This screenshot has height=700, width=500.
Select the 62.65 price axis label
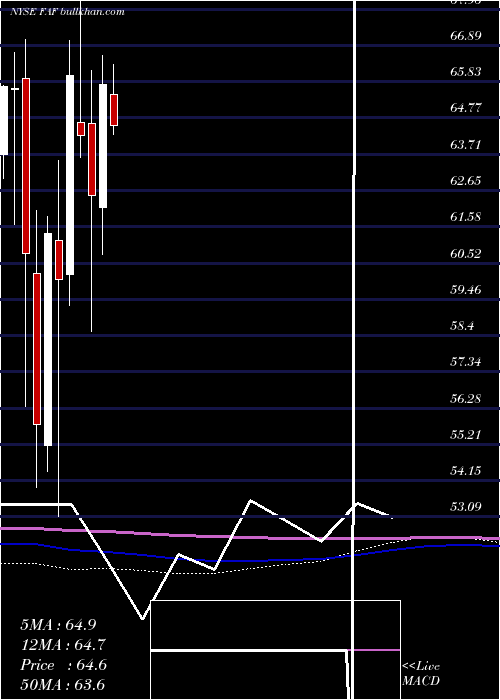coord(466,181)
